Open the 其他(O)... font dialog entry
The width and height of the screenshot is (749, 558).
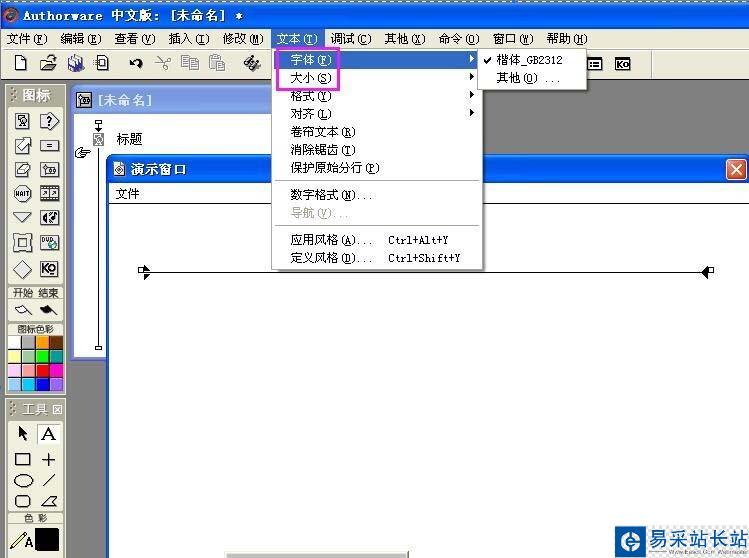tap(531, 78)
